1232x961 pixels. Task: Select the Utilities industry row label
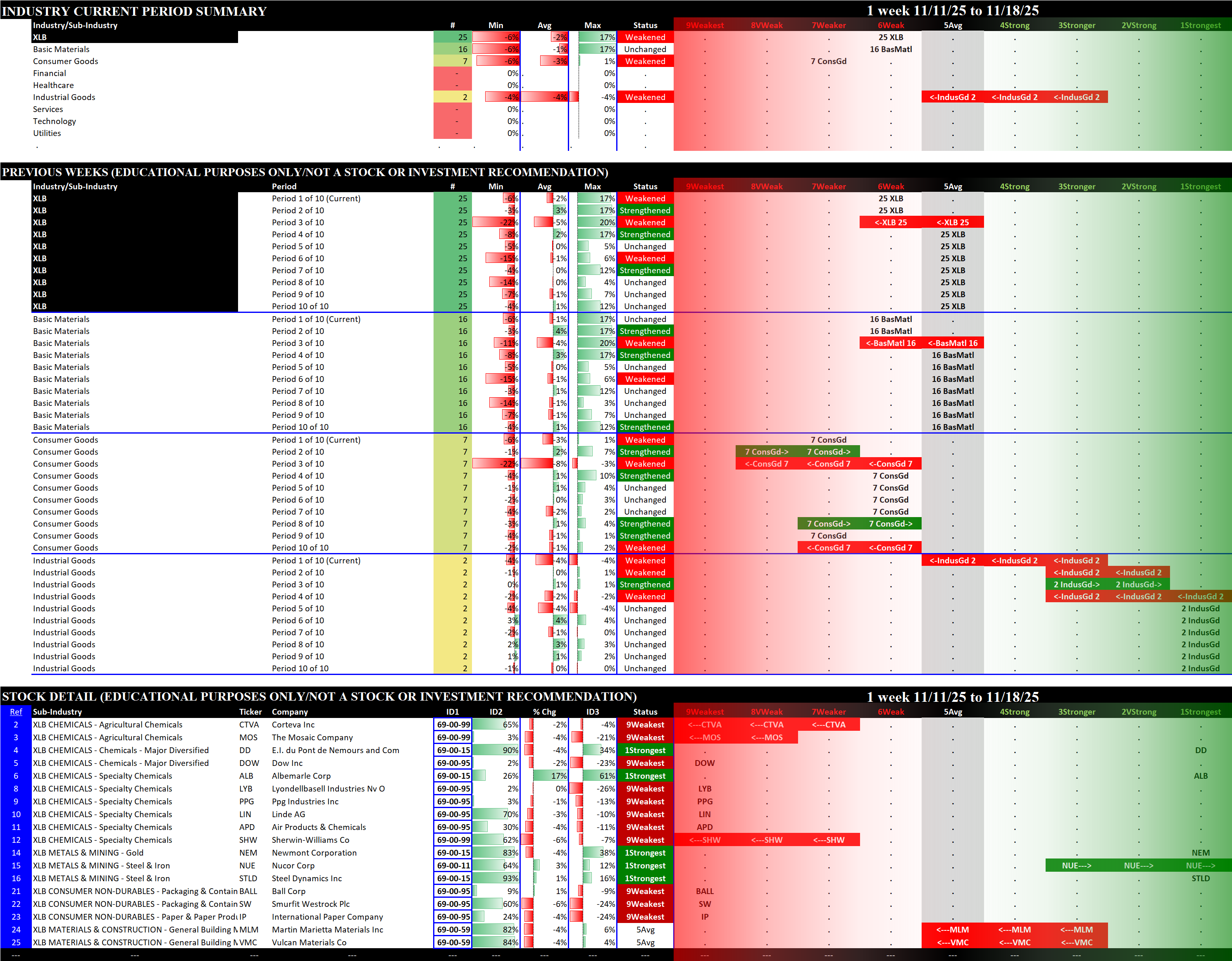47,133
